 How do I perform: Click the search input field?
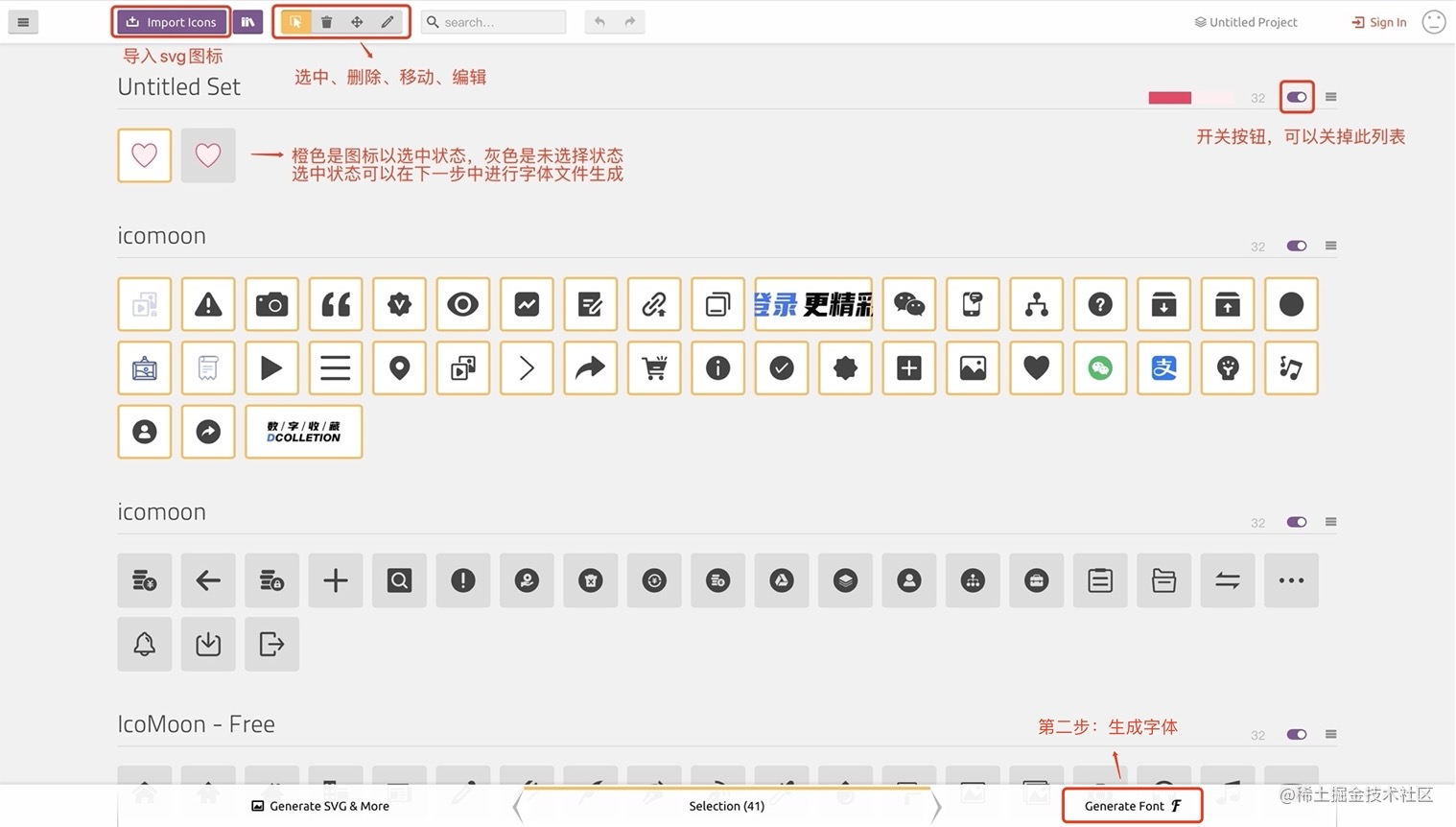pos(493,21)
